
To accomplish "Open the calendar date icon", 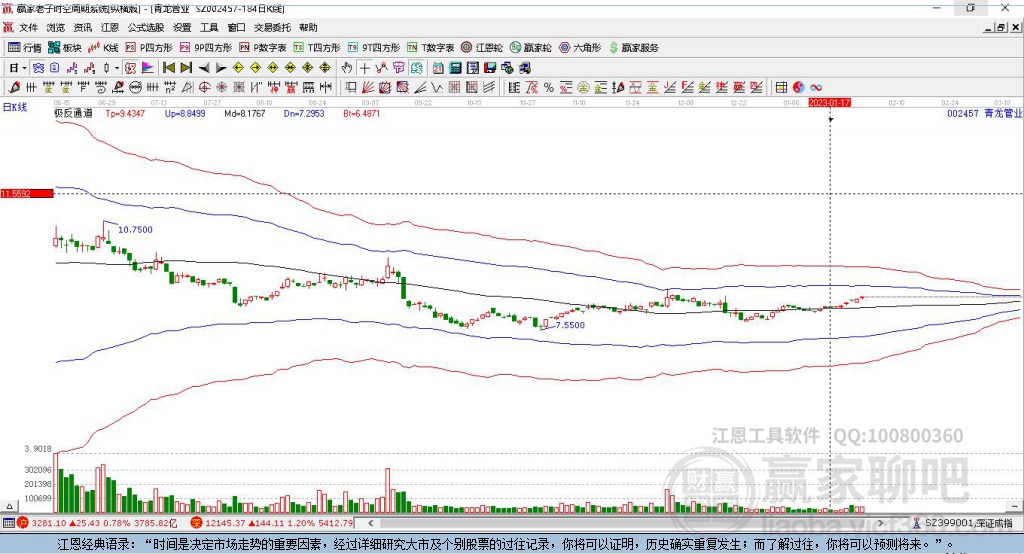I will pyautogui.click(x=438, y=68).
